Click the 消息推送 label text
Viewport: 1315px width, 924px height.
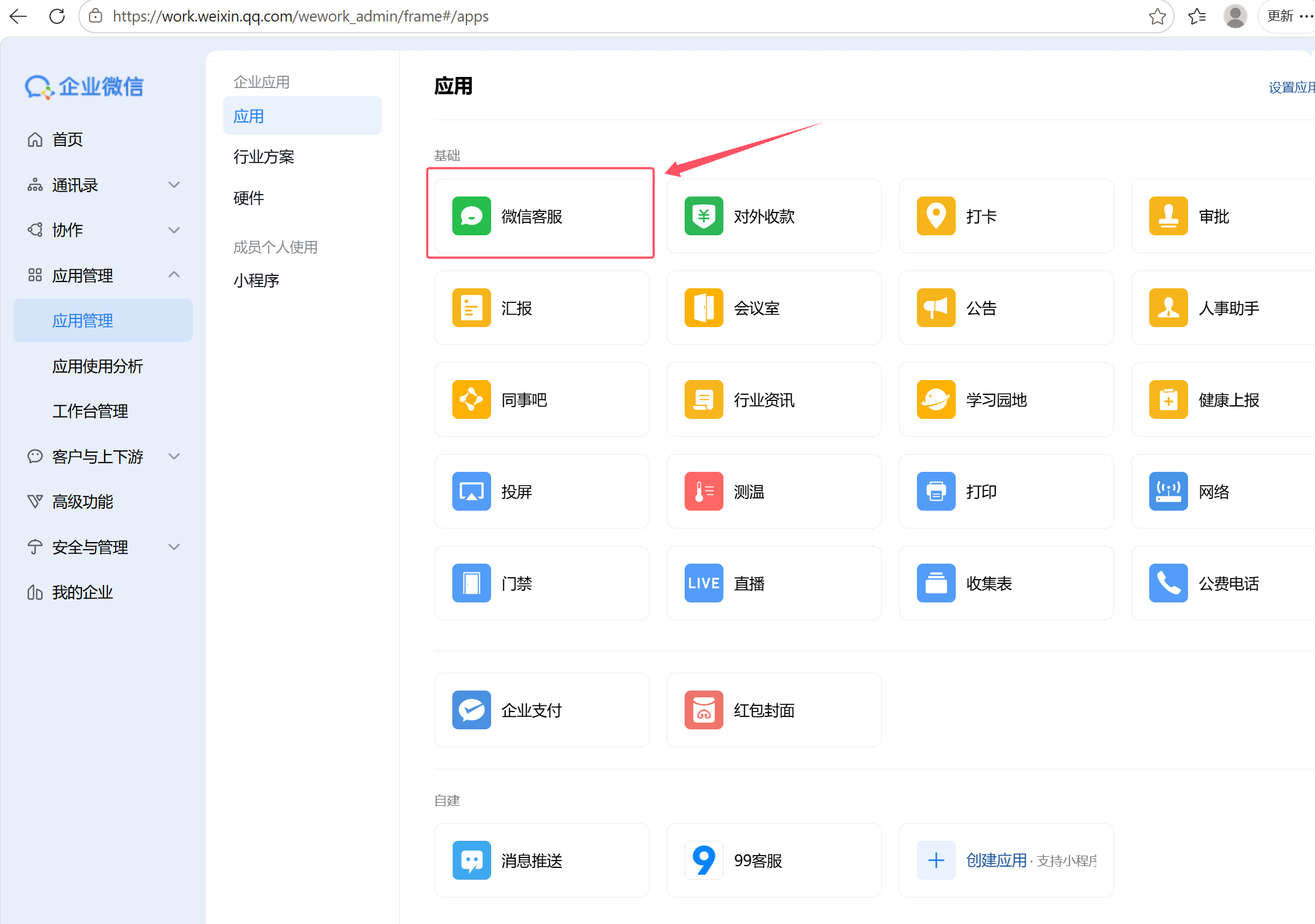(x=532, y=861)
